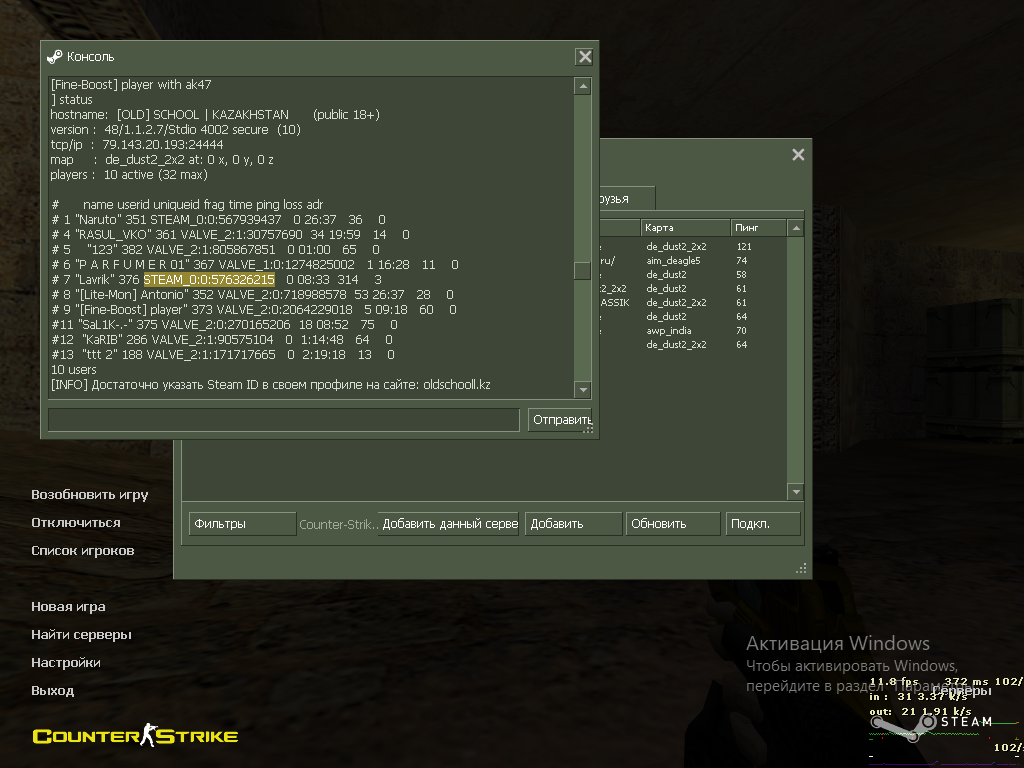
Task: Click server list scrollbar down arrow
Action: 795,492
